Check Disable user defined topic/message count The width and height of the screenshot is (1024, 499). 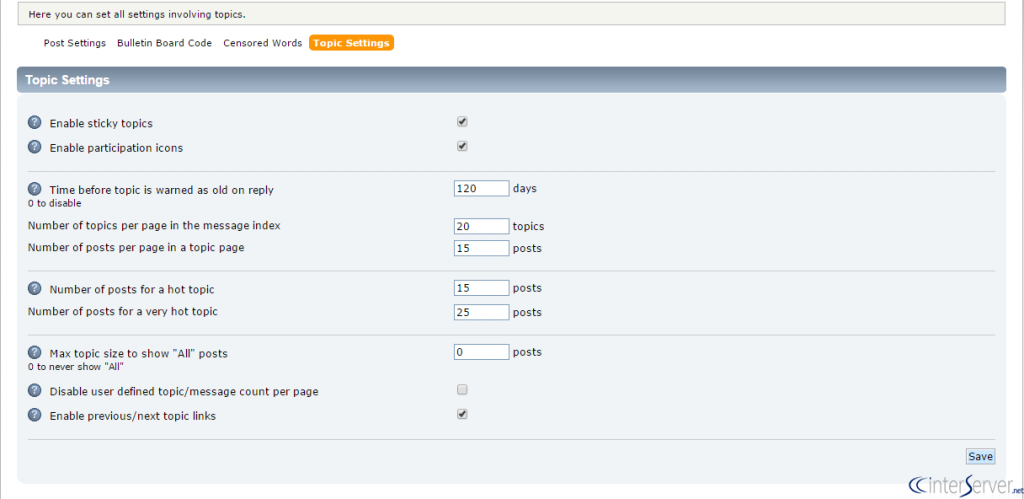point(462,390)
